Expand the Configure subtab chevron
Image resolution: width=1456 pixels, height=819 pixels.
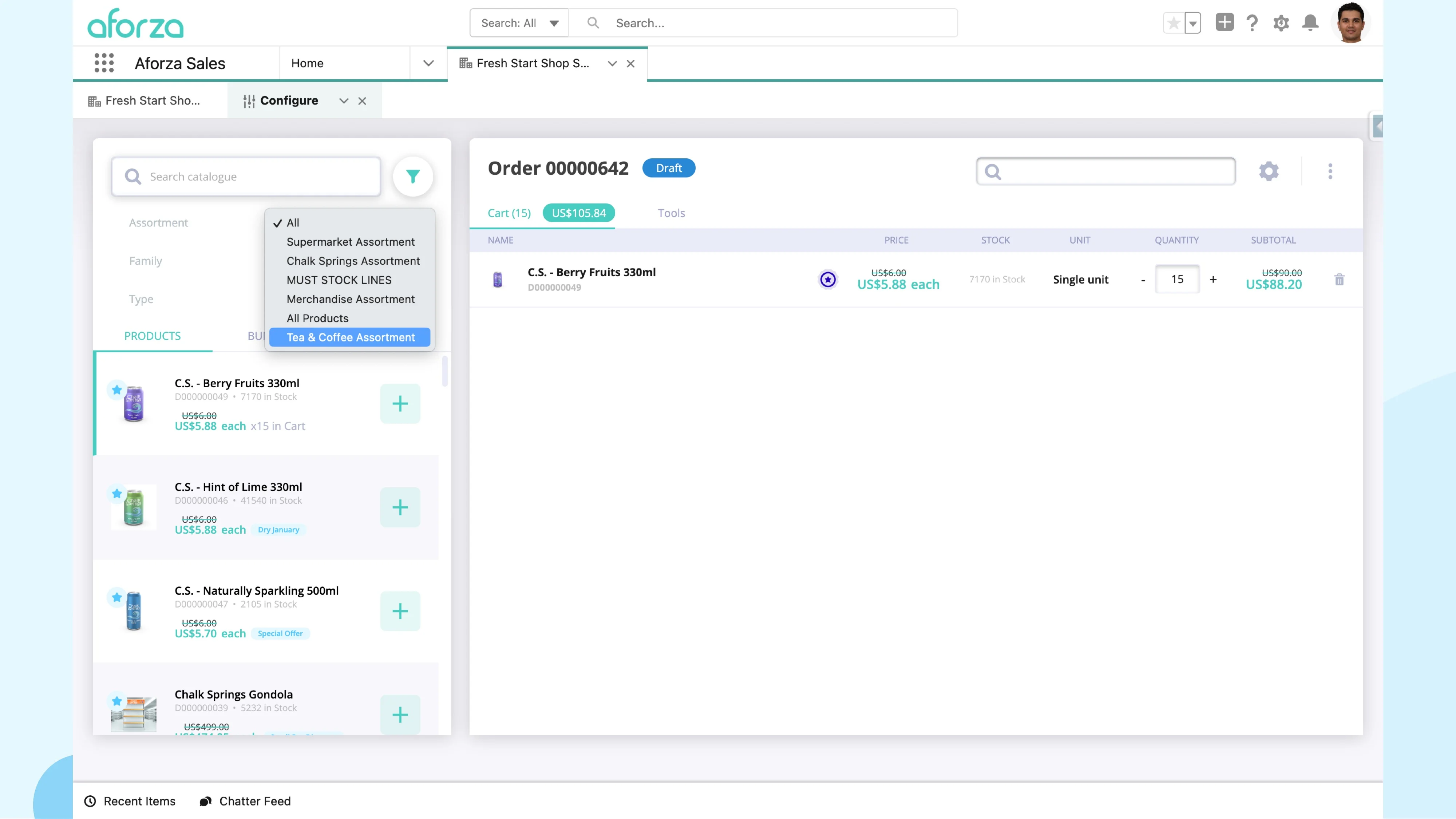tap(344, 101)
